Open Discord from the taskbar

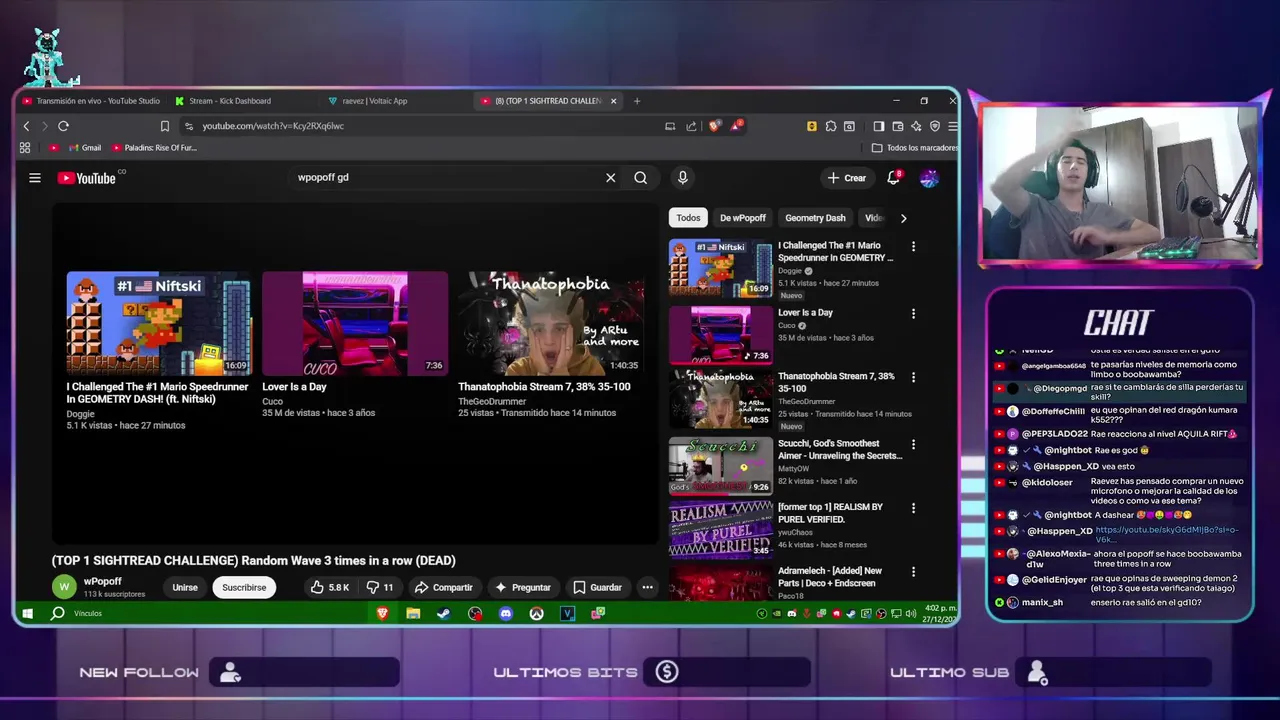(x=506, y=613)
